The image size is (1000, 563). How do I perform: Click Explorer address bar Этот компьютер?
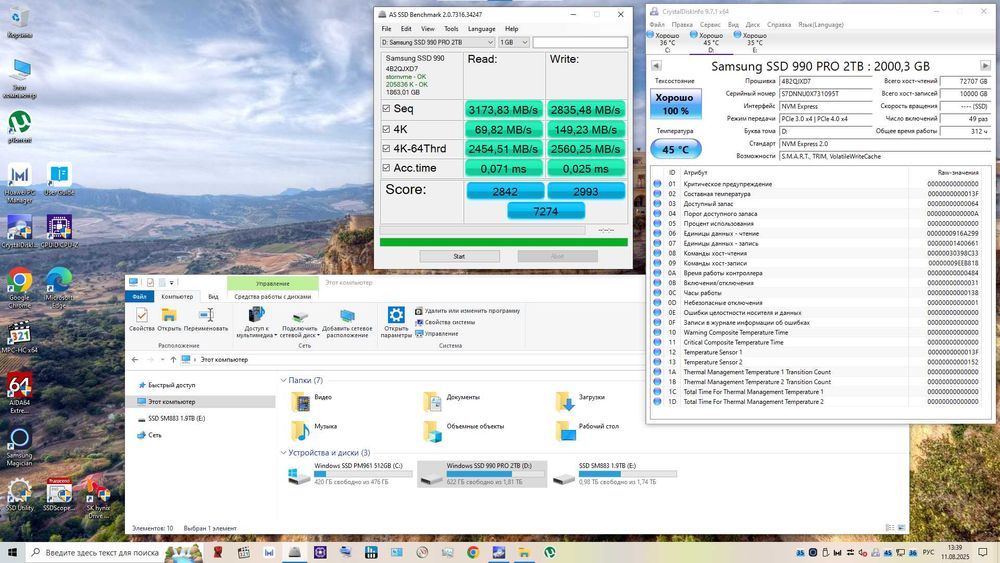coord(224,360)
